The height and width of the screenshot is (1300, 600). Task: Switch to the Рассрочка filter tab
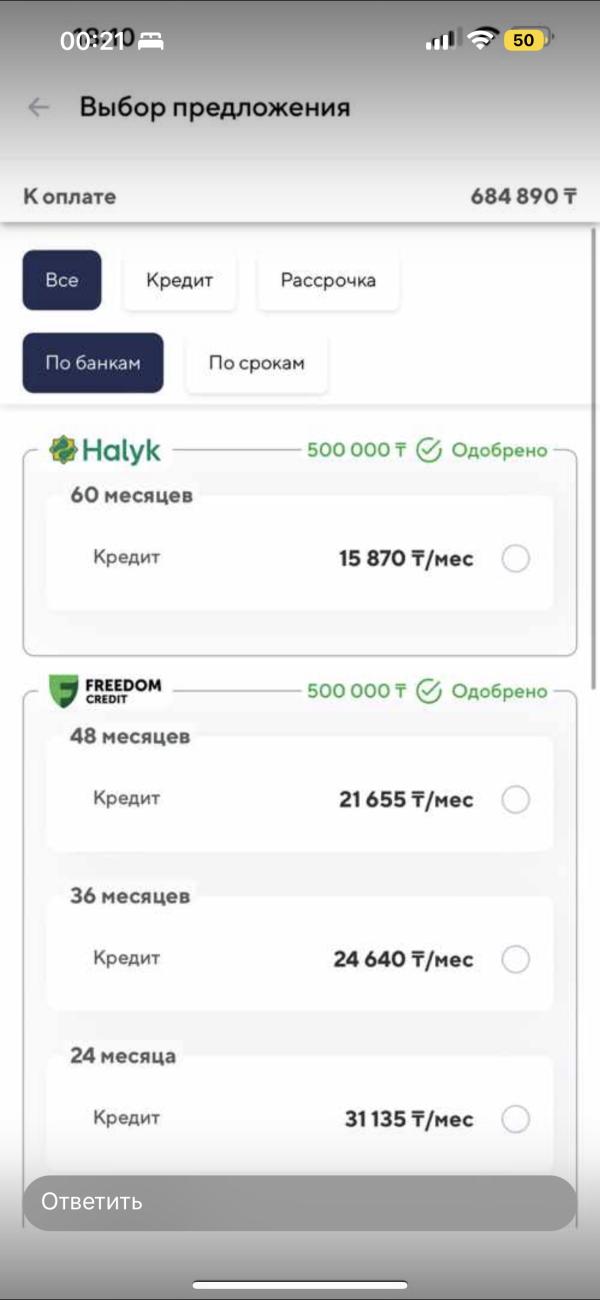(328, 280)
